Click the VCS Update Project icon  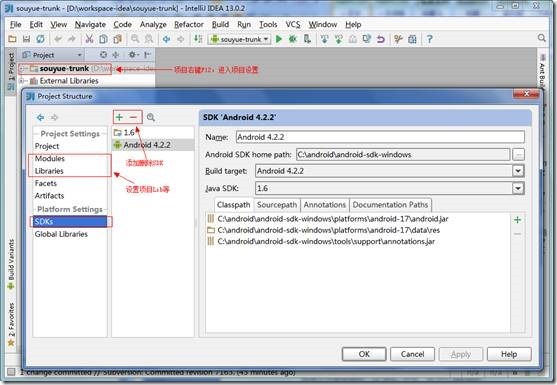tap(324, 39)
